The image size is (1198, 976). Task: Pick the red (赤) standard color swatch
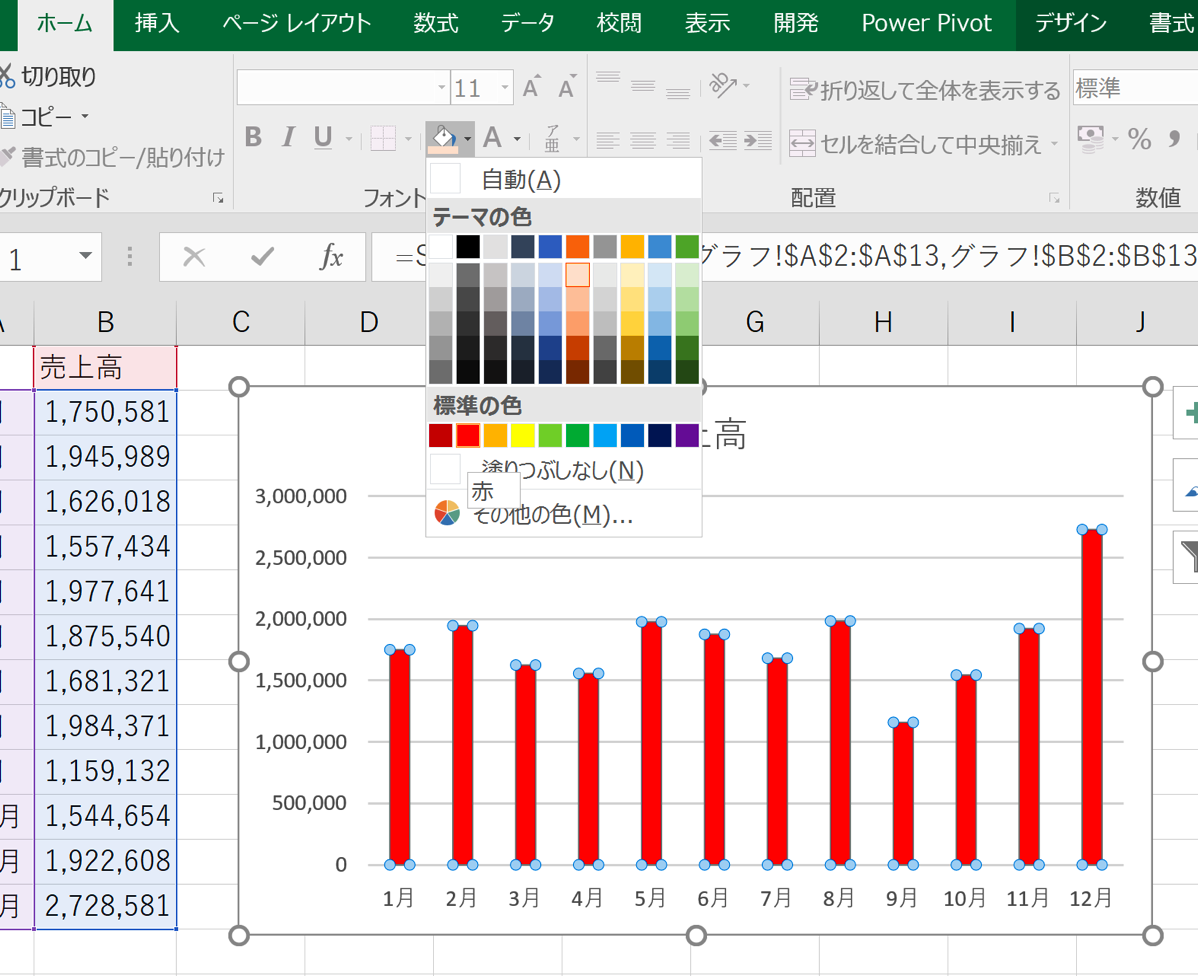pos(468,436)
